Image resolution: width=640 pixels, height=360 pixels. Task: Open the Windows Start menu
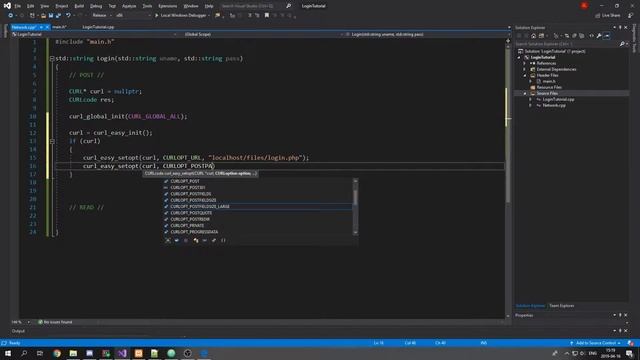tap(8, 353)
